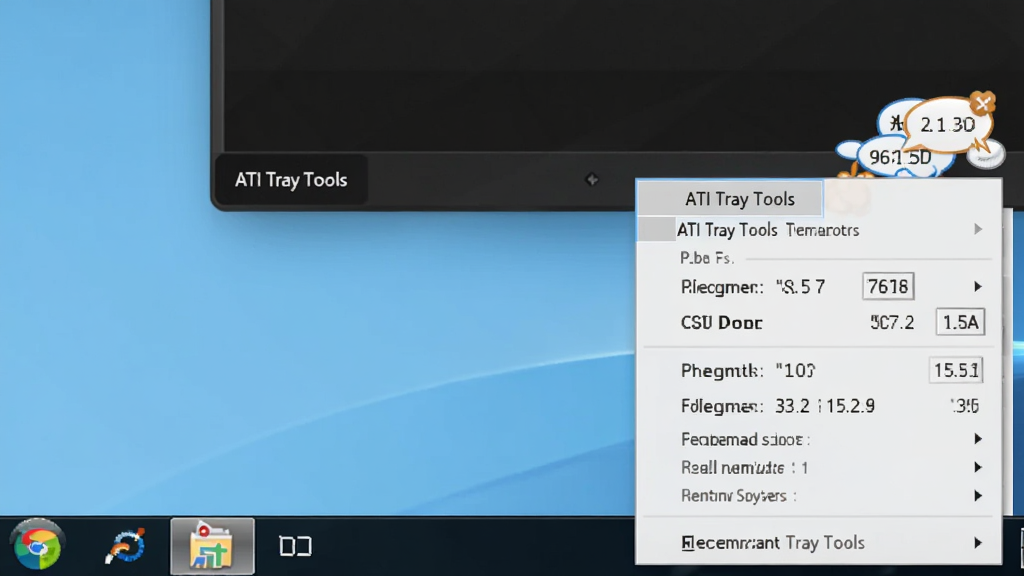The height and width of the screenshot is (576, 1024).
Task: Click the ATI Tray Tools window title label
Action: (x=291, y=180)
